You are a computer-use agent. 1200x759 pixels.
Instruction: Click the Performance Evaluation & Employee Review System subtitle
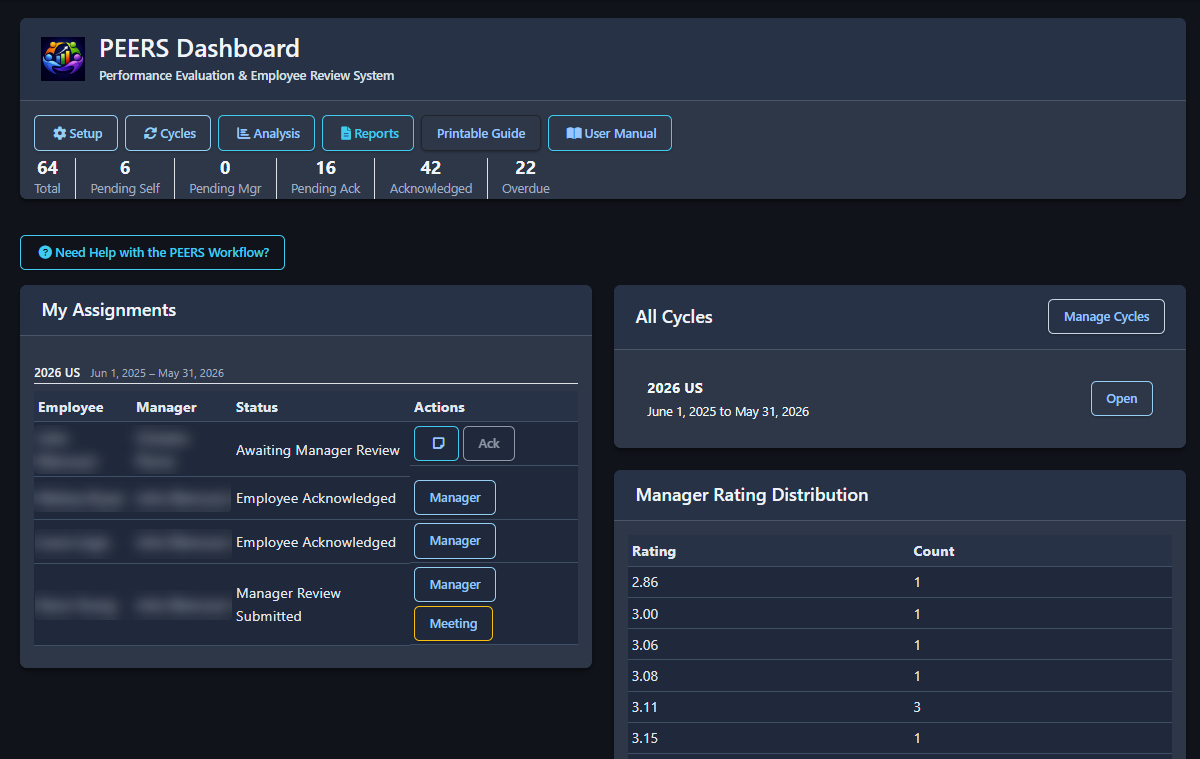point(247,75)
